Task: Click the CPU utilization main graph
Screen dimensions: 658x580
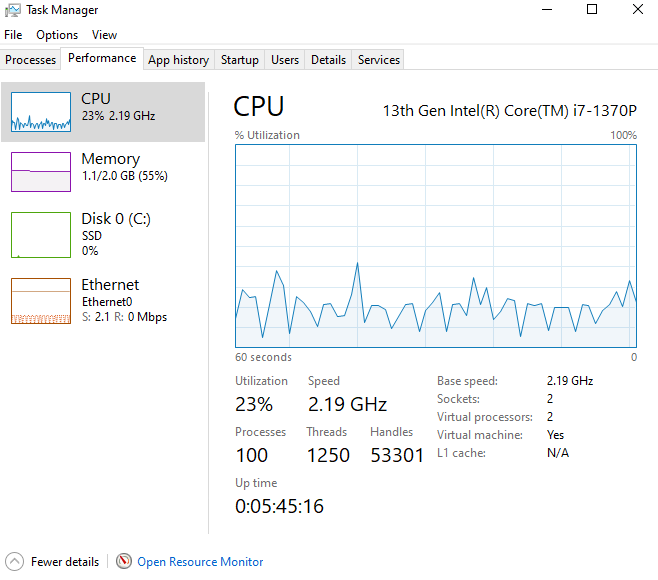Action: 436,246
